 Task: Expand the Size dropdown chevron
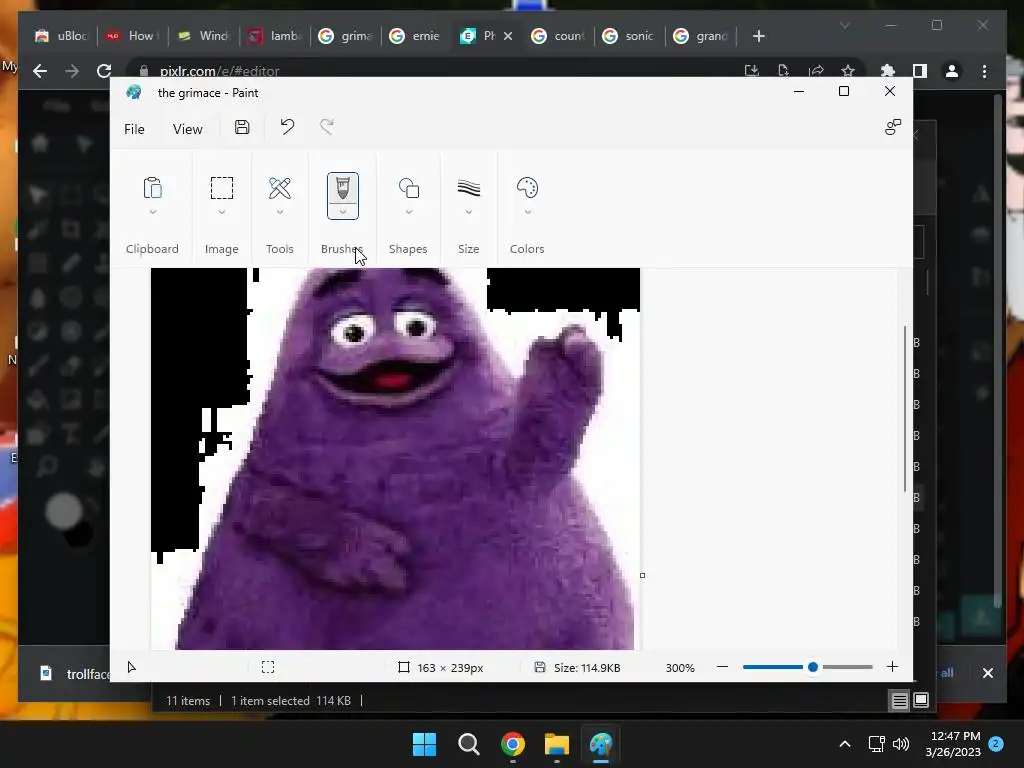[468, 212]
